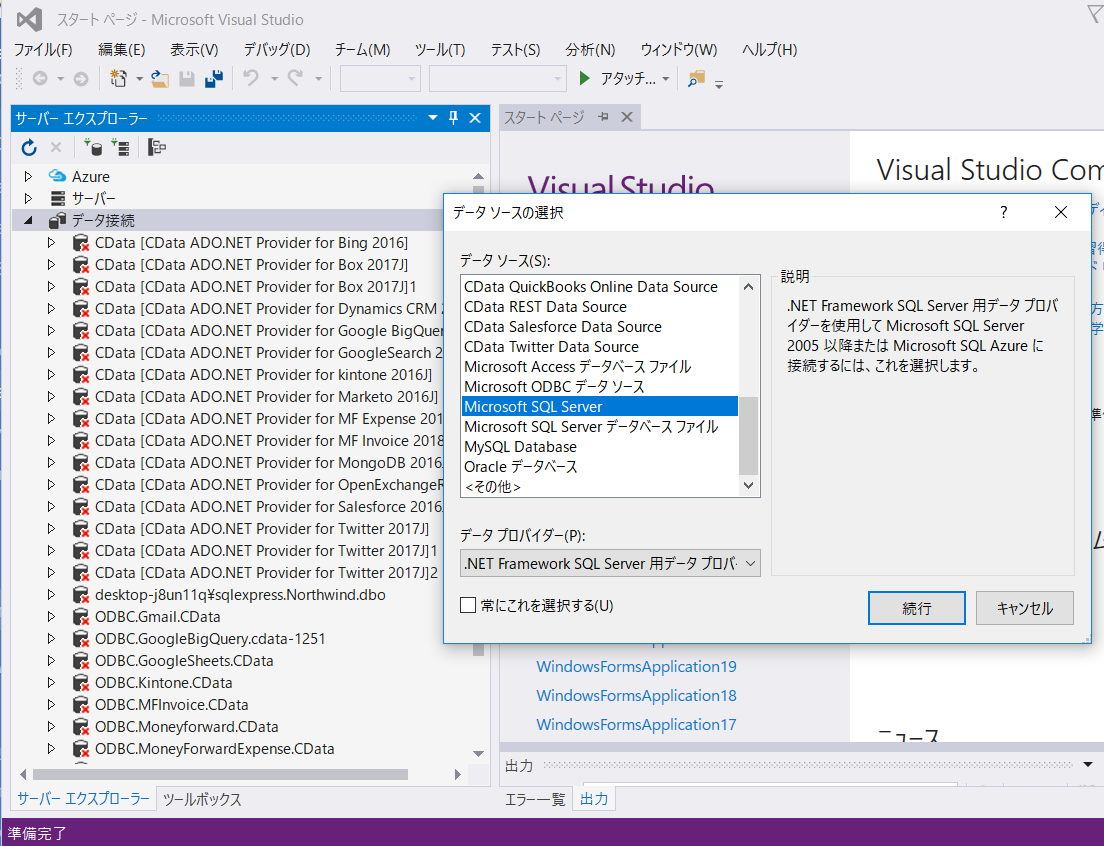1104x846 pixels.
Task: Refresh connections in the Server Explorer toolbar
Action: coord(28,147)
